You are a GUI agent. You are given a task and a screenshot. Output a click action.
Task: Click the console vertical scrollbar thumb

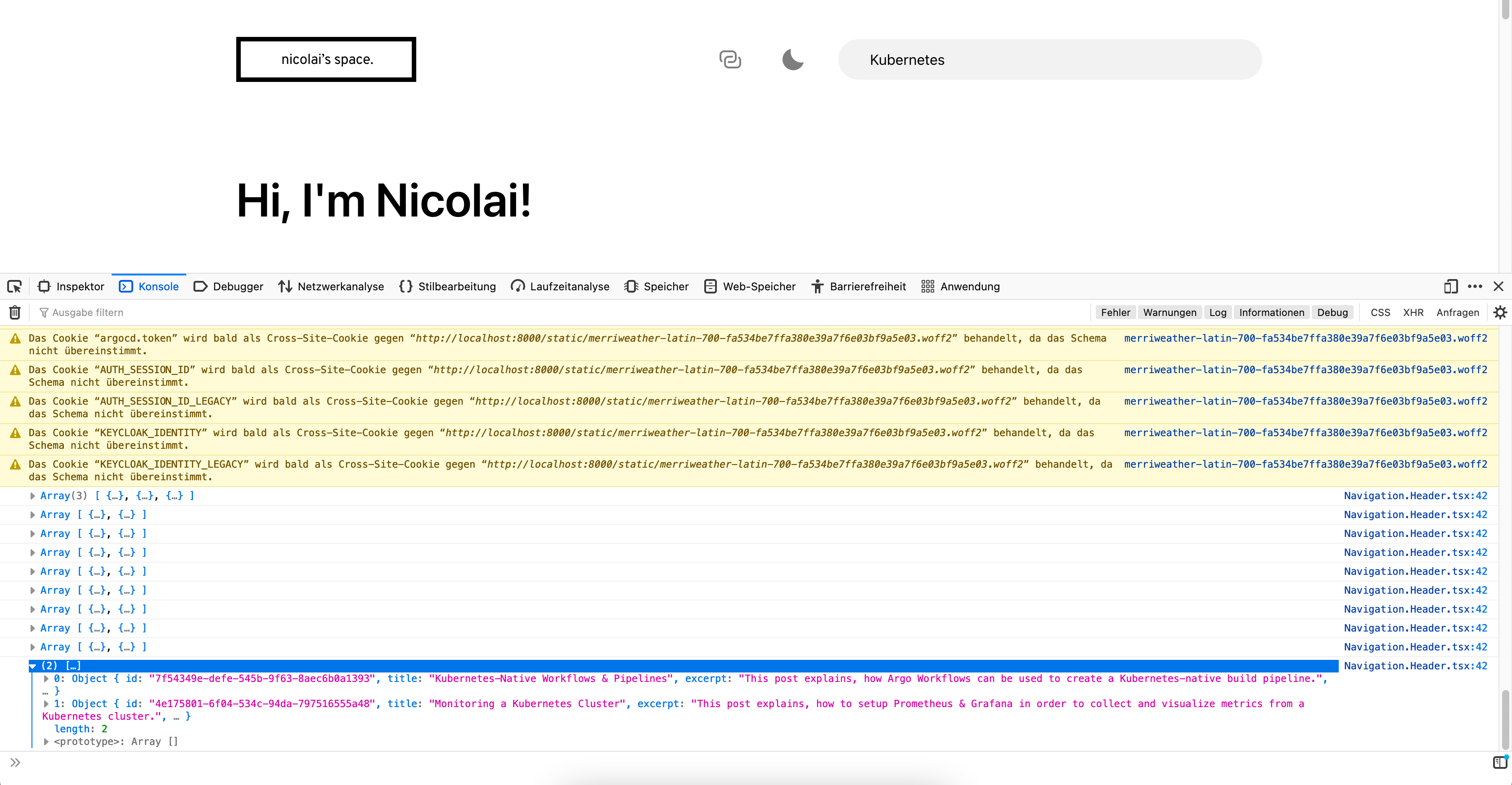tap(1505, 720)
